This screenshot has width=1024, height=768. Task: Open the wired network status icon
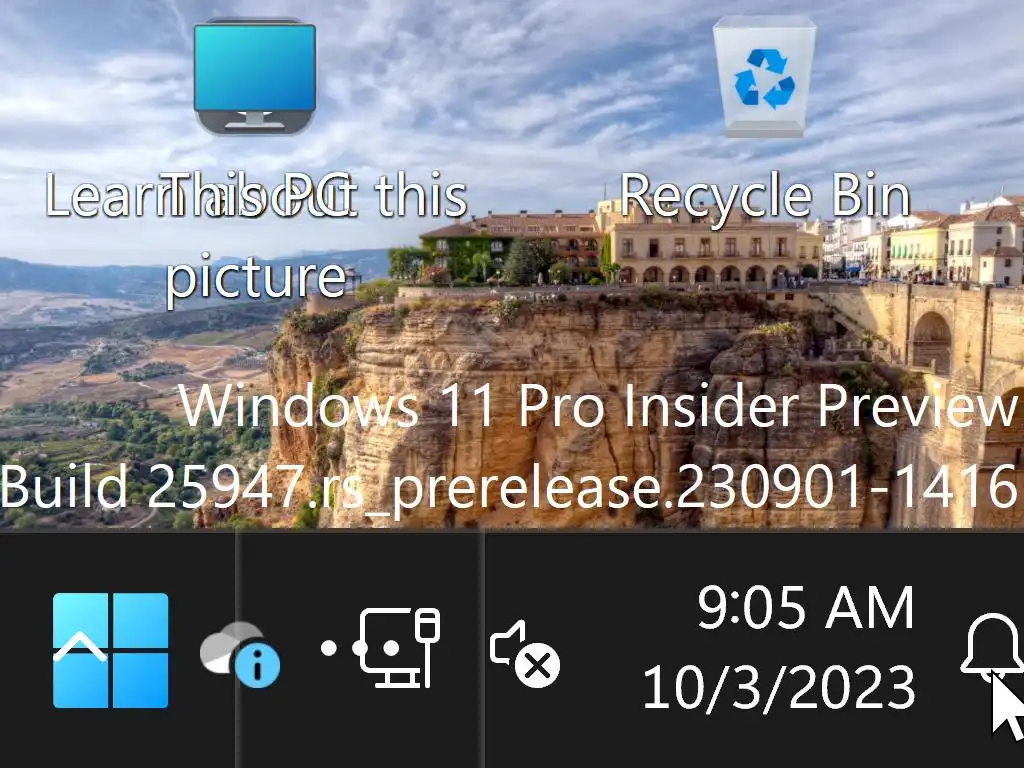400,648
